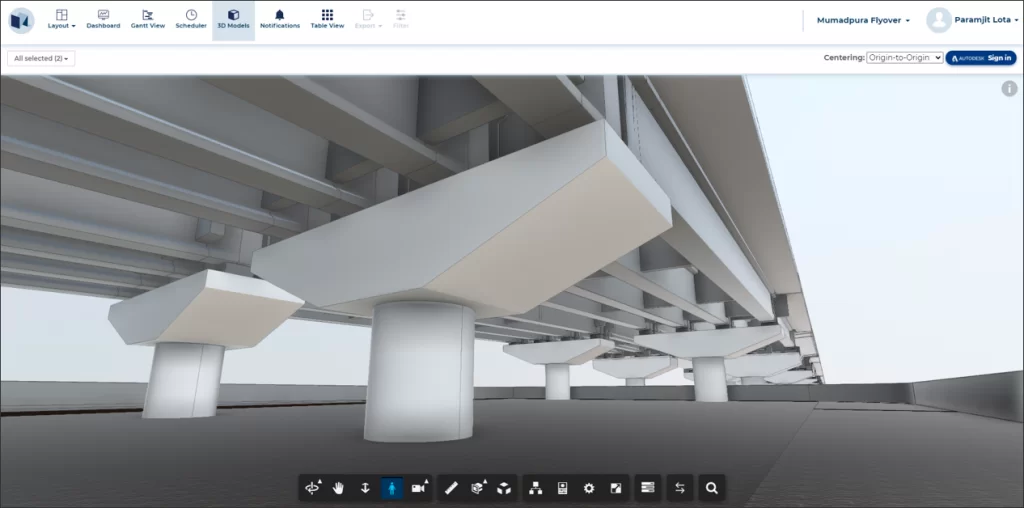Open the Mumadpura Flyover project selector
Viewport: 1024px width, 508px height.
click(x=863, y=20)
